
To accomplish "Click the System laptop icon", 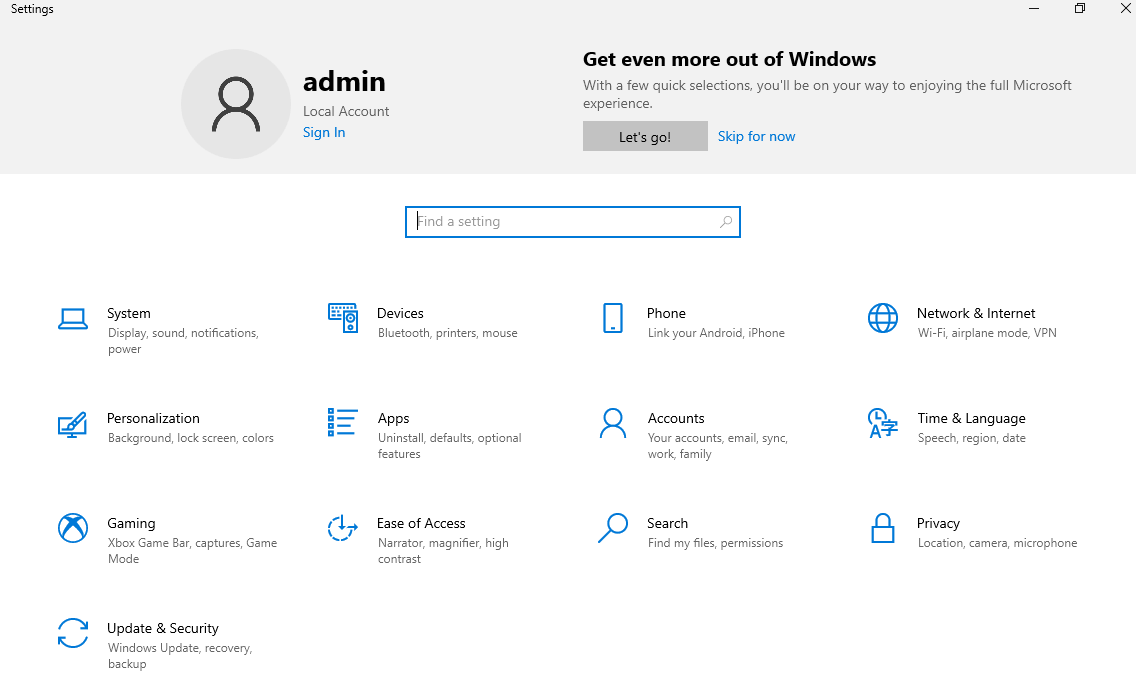I will click(x=73, y=319).
